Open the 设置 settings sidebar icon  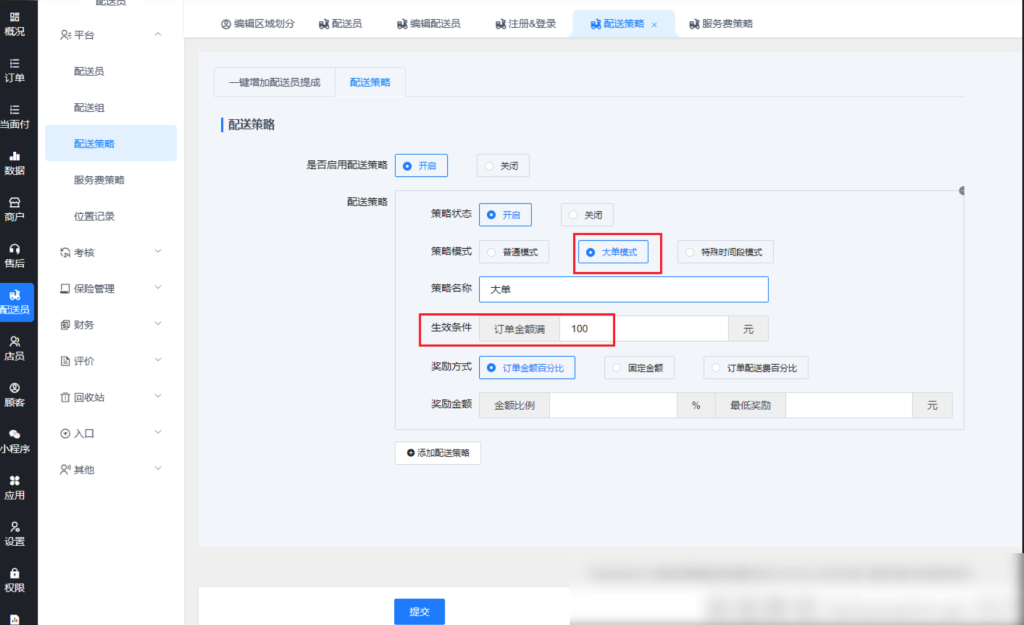[15, 534]
